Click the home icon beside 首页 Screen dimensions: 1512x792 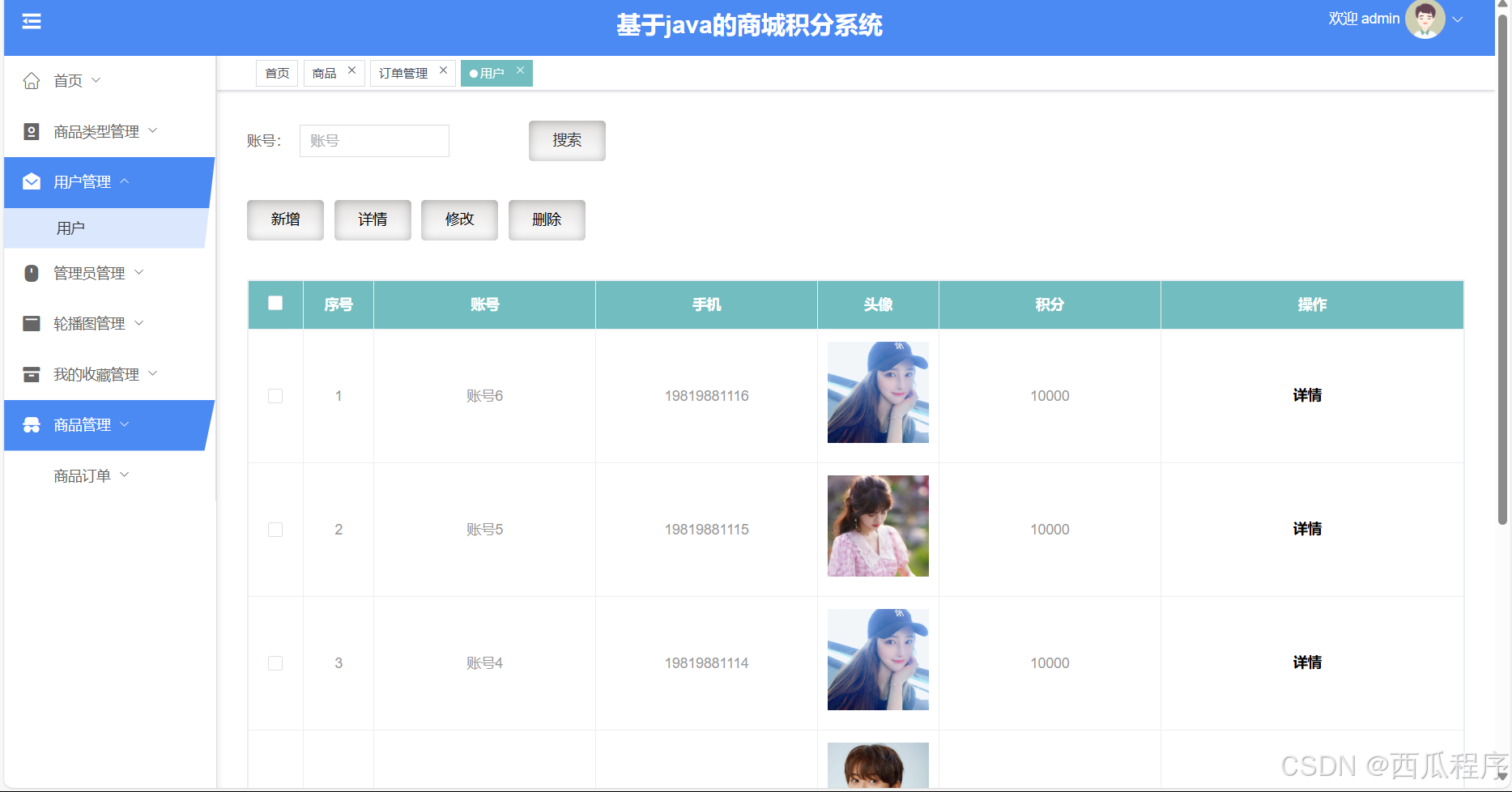pos(32,81)
